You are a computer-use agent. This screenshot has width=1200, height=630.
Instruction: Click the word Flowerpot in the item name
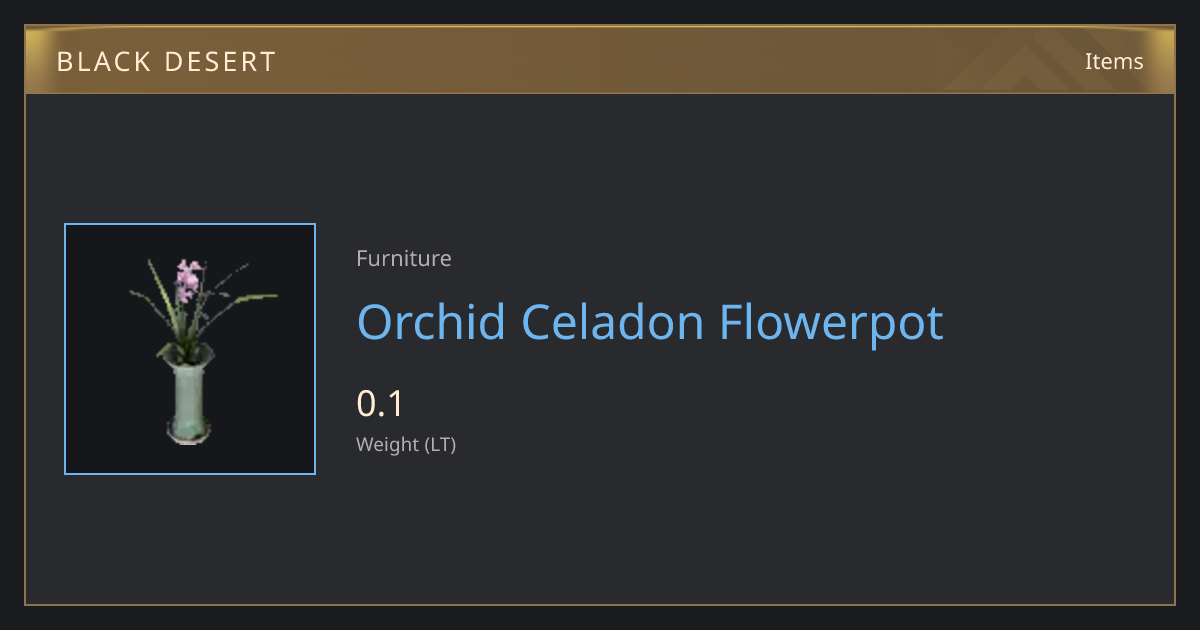[832, 324]
